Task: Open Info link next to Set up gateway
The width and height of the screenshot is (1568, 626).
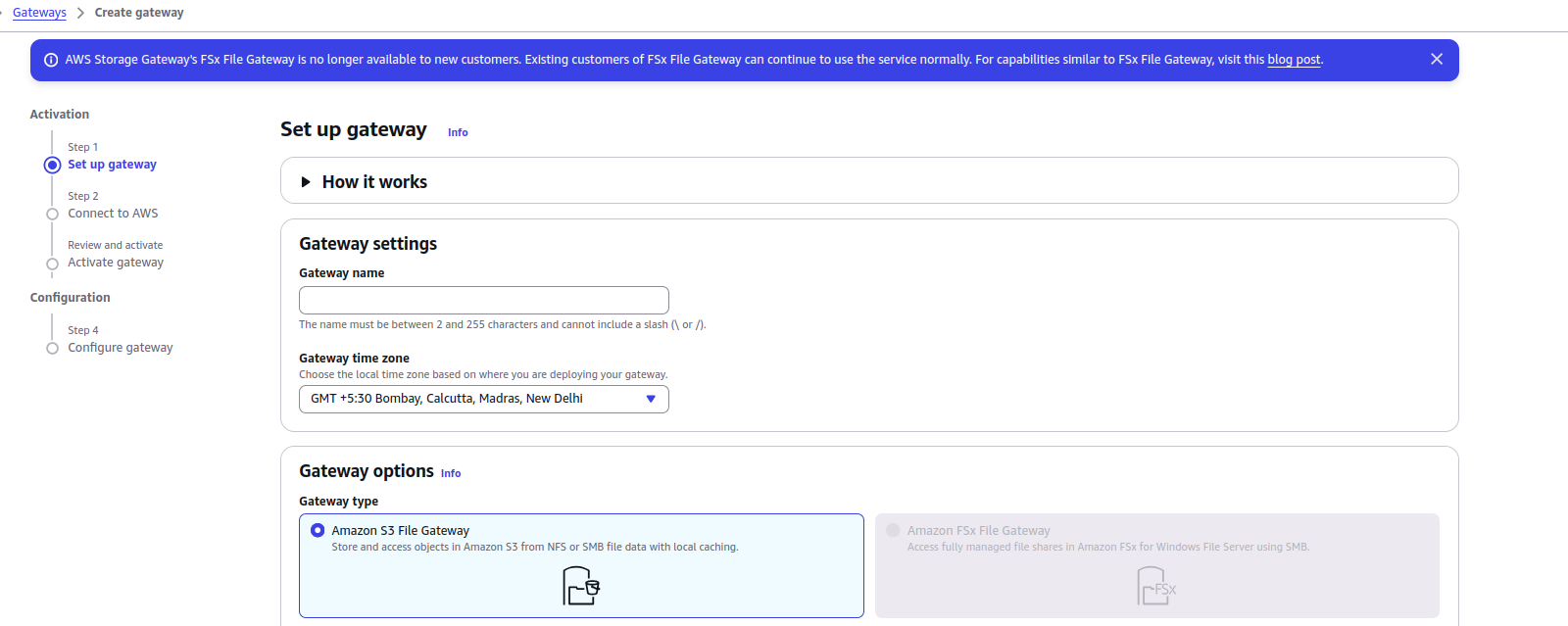Action: pos(458,132)
